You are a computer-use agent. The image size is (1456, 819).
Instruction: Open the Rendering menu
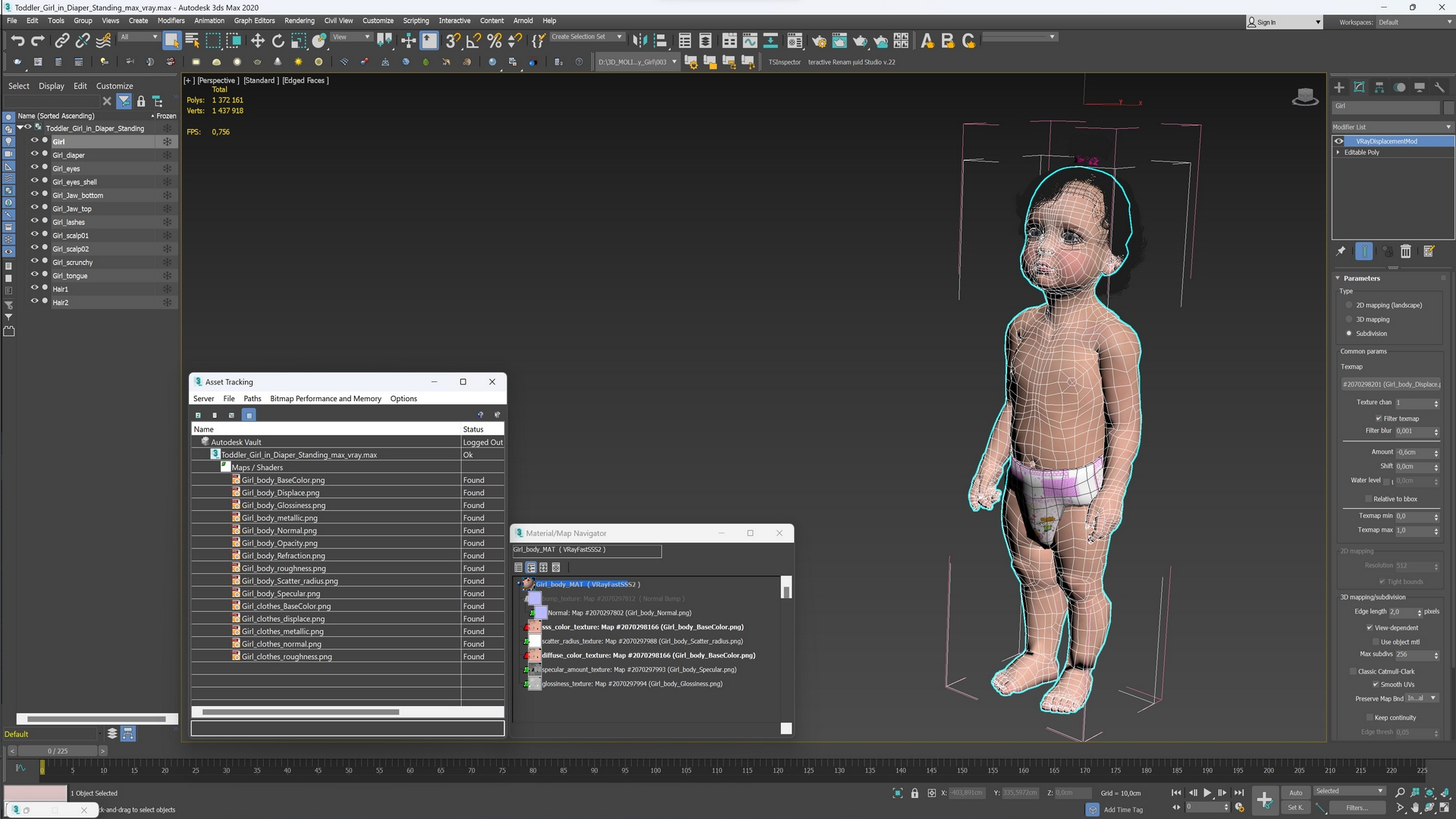click(300, 20)
